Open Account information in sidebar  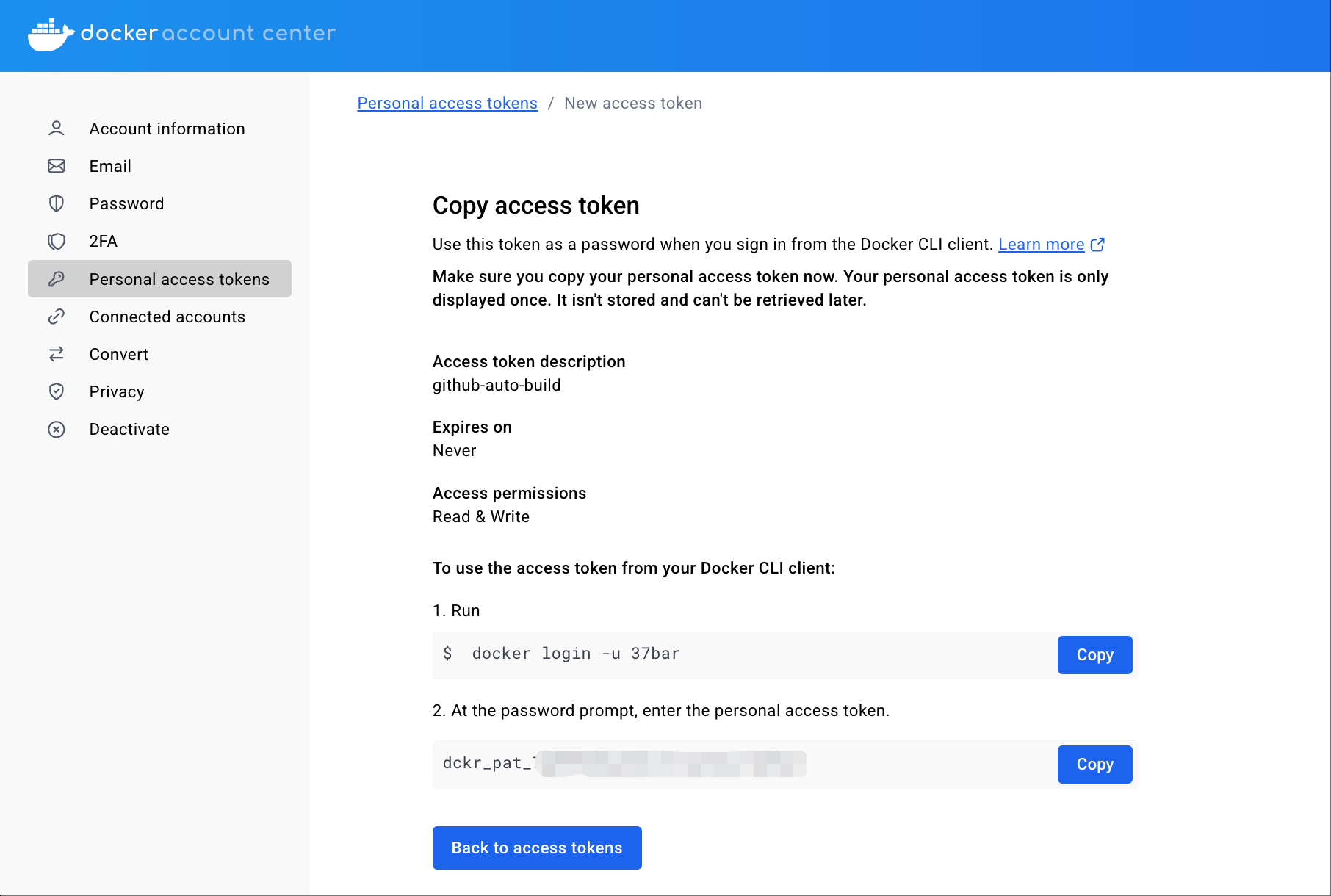pos(159,129)
